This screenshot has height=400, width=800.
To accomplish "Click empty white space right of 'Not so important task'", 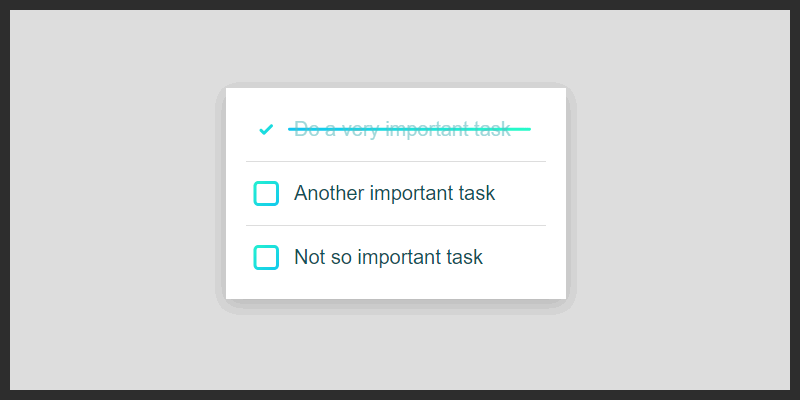I will coord(520,257).
